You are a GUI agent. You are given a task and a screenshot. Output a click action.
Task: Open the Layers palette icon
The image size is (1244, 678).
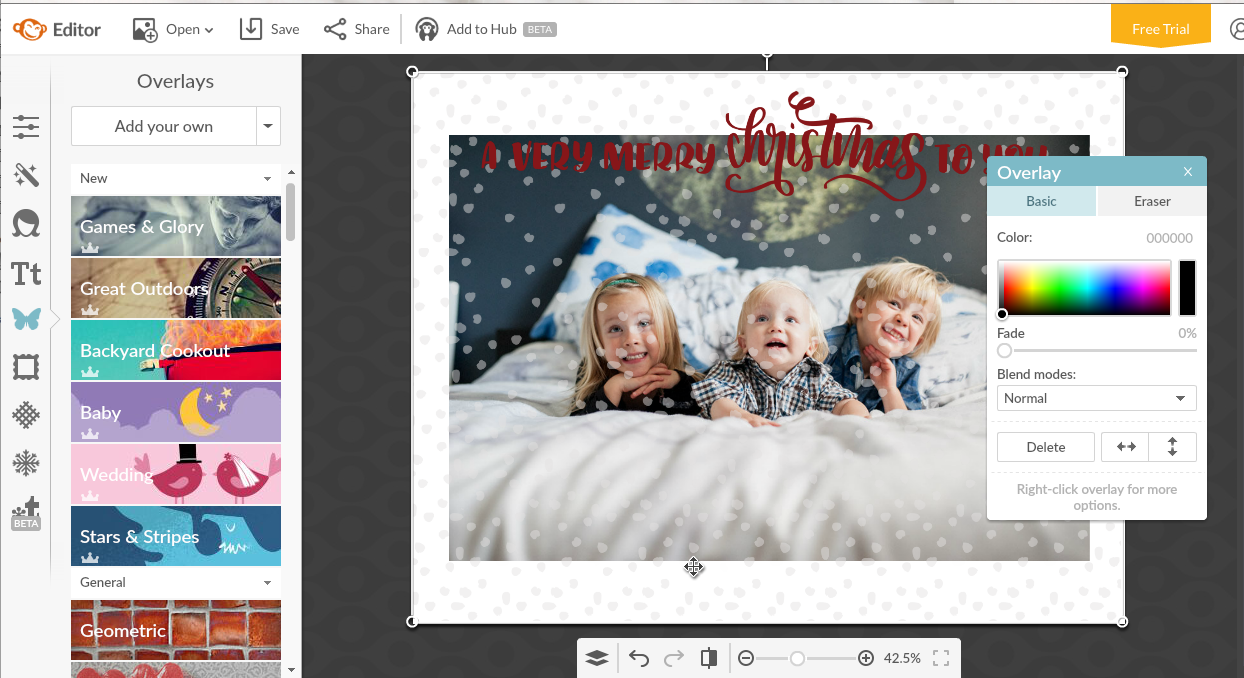pos(597,658)
